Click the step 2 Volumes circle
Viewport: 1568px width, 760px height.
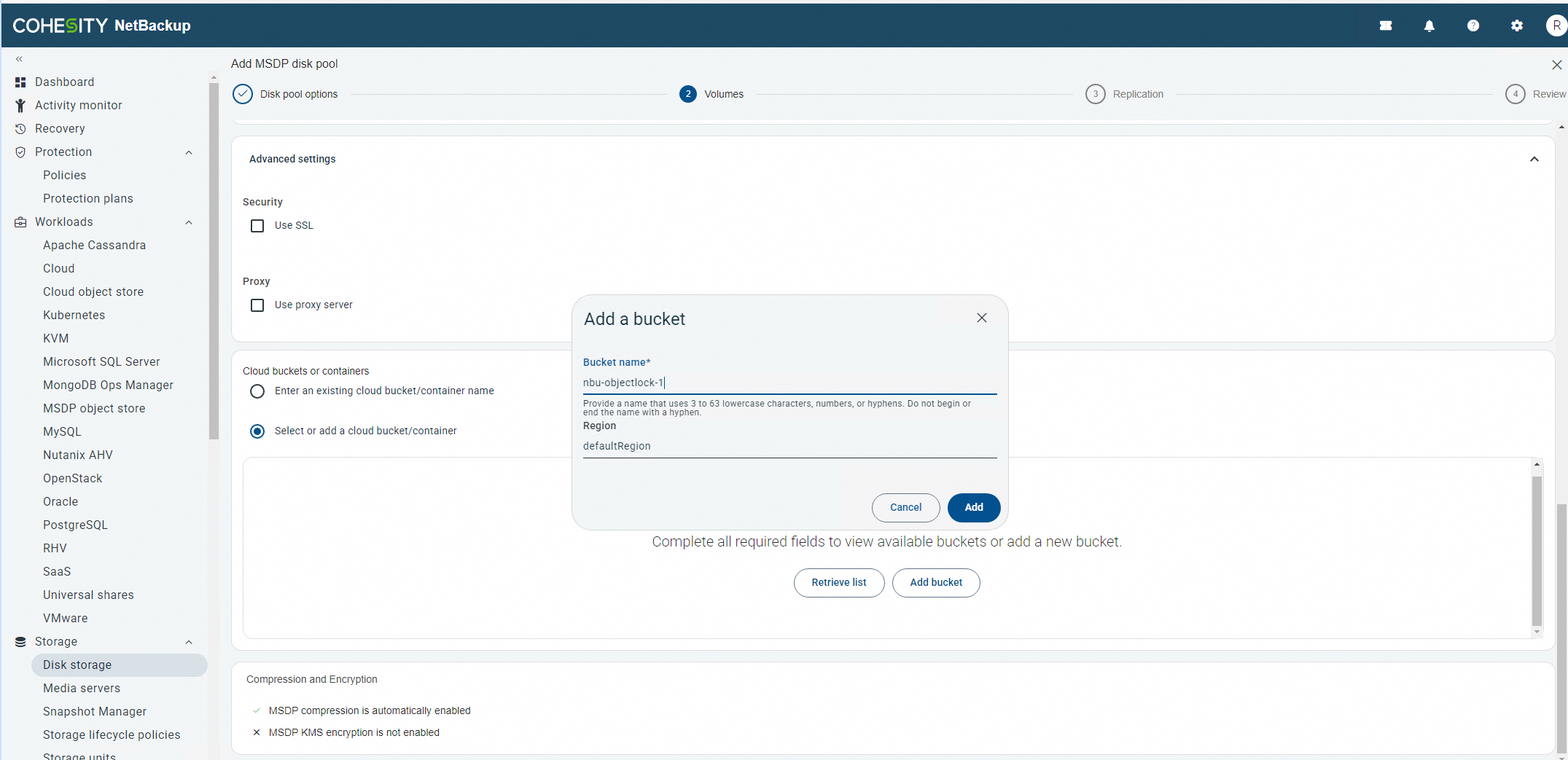click(688, 94)
